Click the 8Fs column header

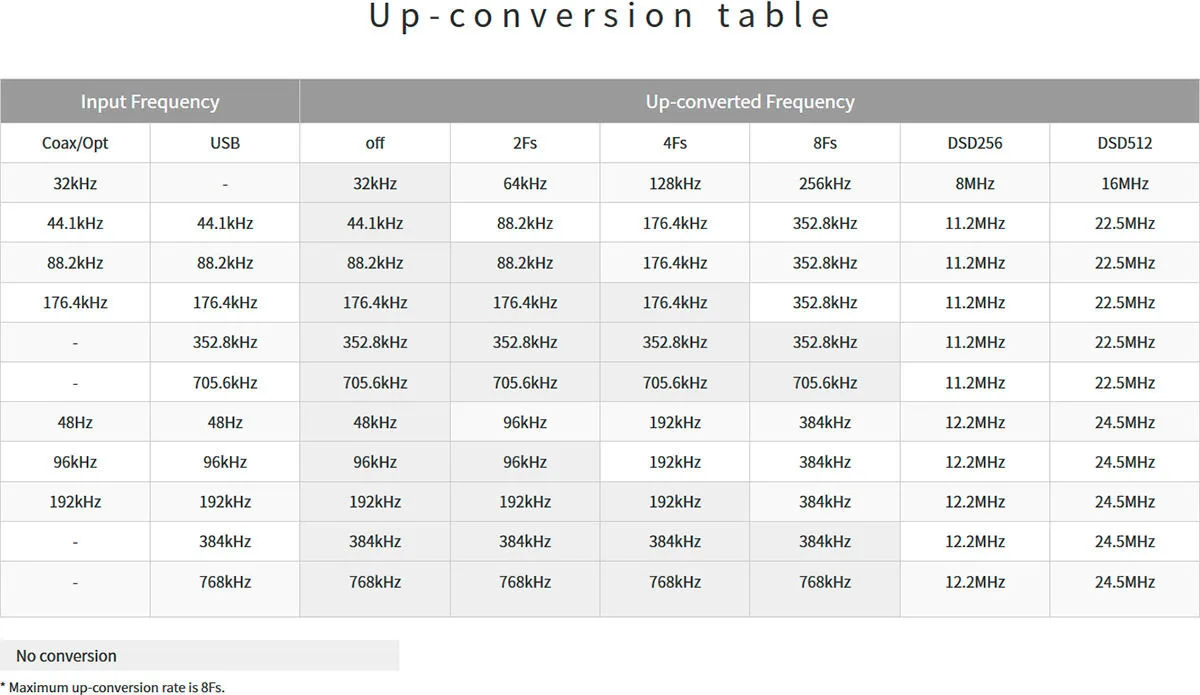tap(825, 143)
